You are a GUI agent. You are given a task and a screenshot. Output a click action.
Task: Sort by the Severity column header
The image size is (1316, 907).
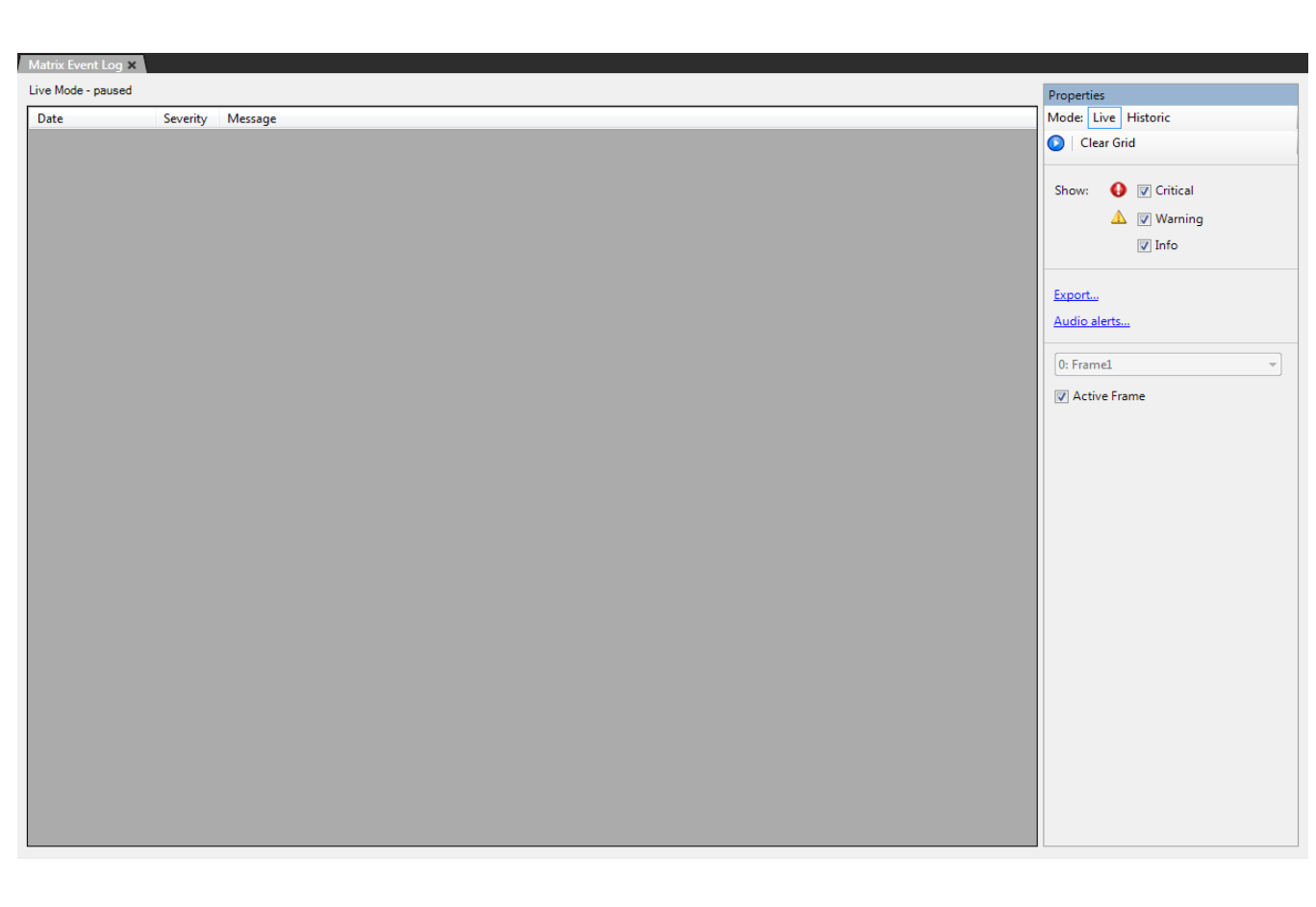[185, 118]
